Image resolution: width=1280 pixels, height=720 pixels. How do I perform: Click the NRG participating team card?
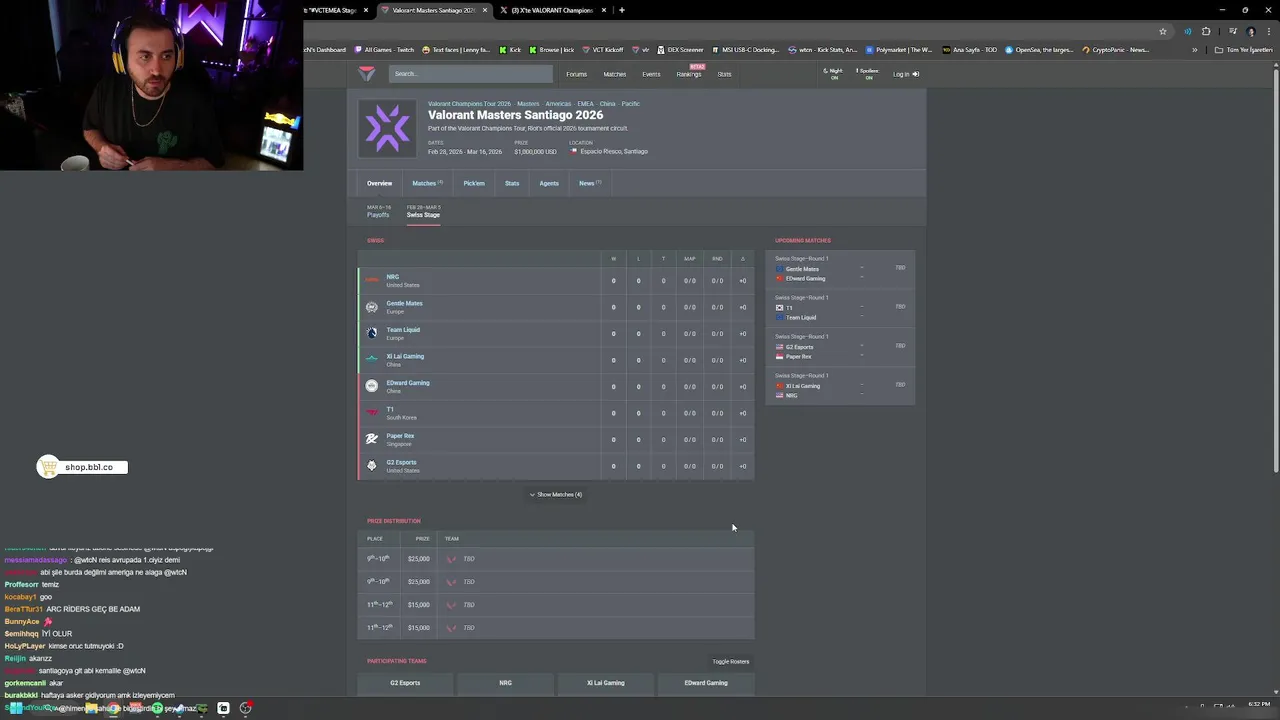(x=505, y=683)
